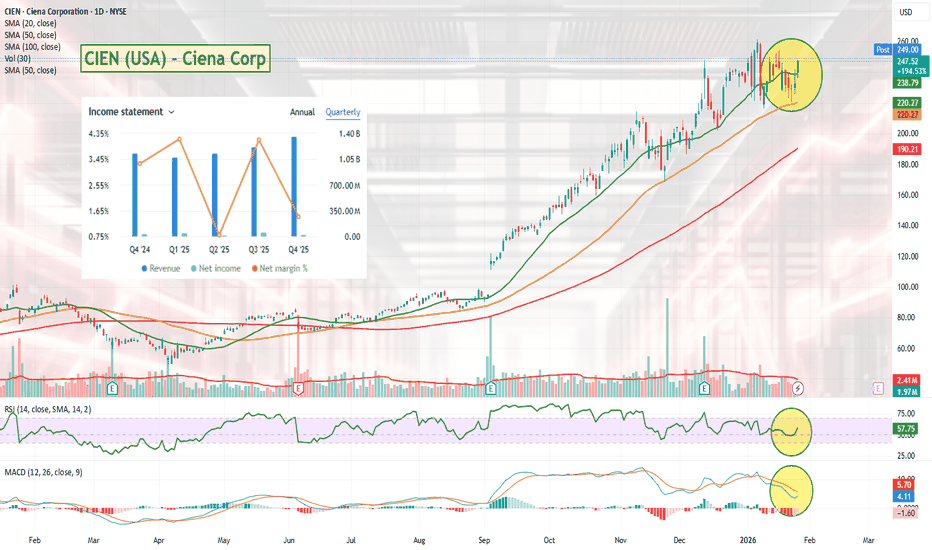The image size is (932, 550).
Task: Toggle the Net margin % legend series
Action: (x=280, y=269)
